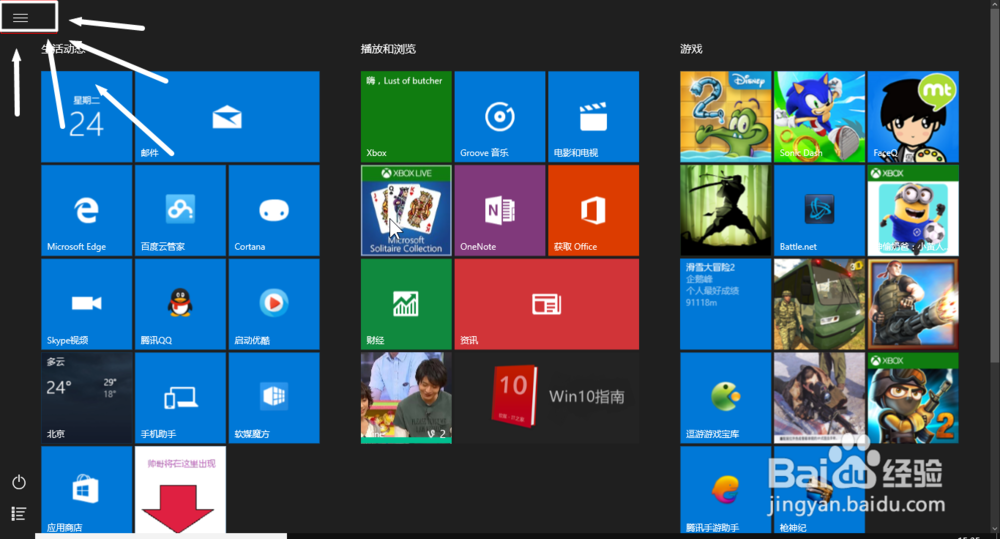
Task: Open the 启动优酷 tile
Action: tap(274, 304)
